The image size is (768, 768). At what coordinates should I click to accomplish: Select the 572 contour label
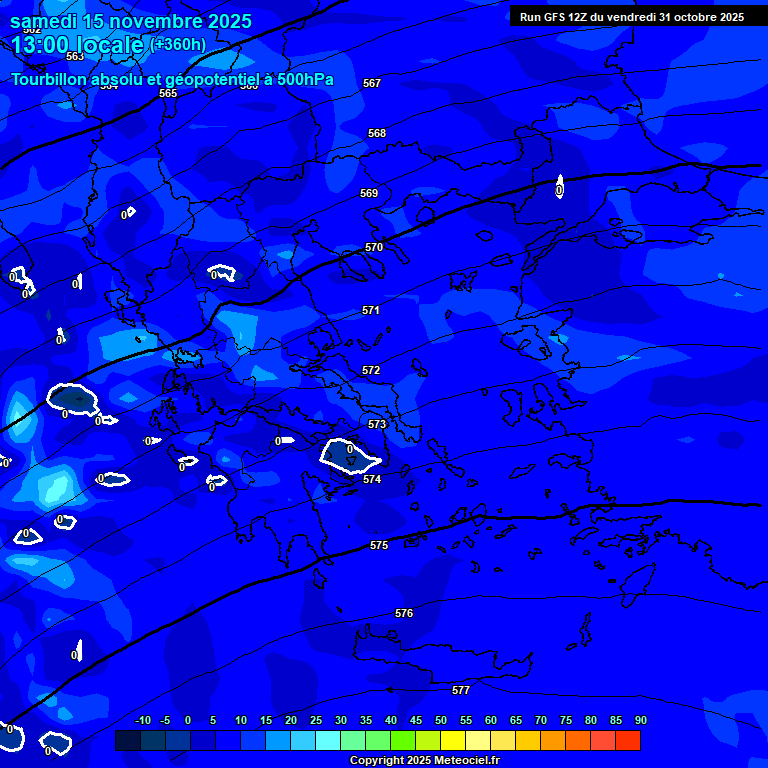pos(371,370)
